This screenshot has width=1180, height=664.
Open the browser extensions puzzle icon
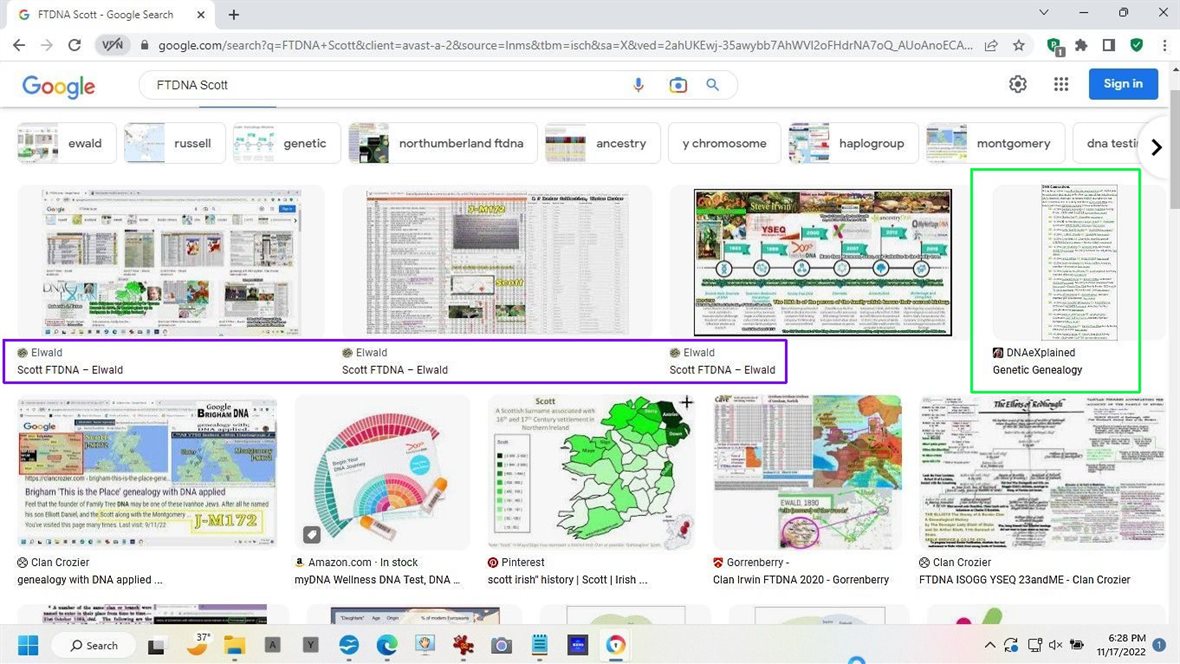(x=1081, y=45)
